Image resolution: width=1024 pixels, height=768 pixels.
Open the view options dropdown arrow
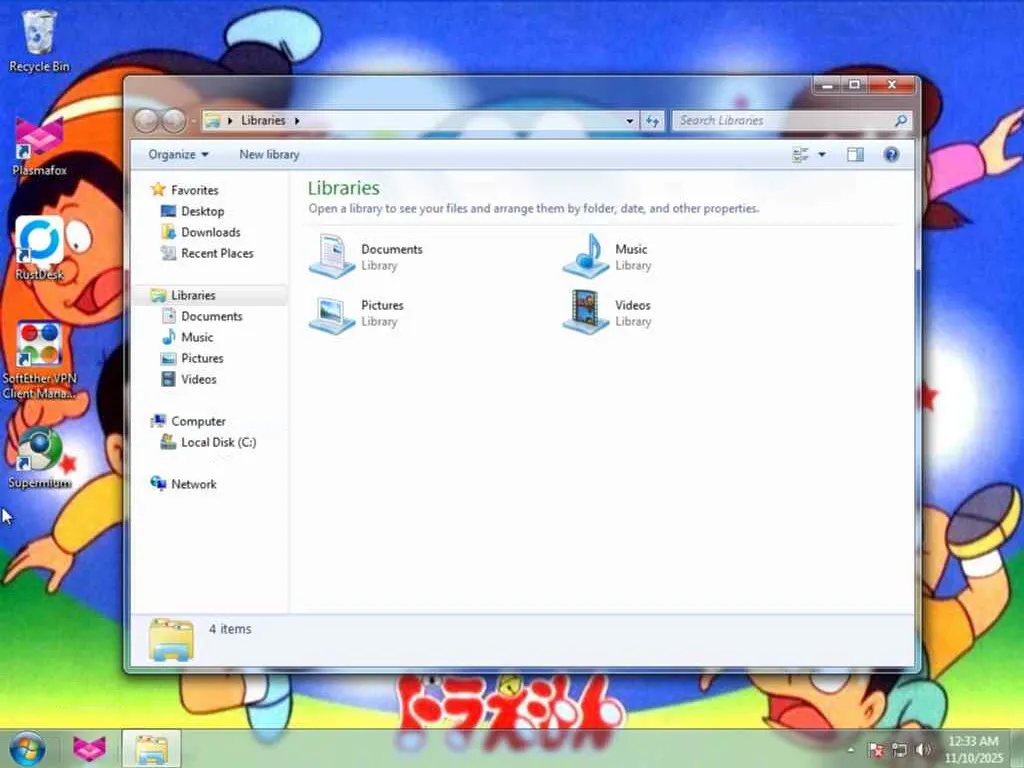click(822, 155)
